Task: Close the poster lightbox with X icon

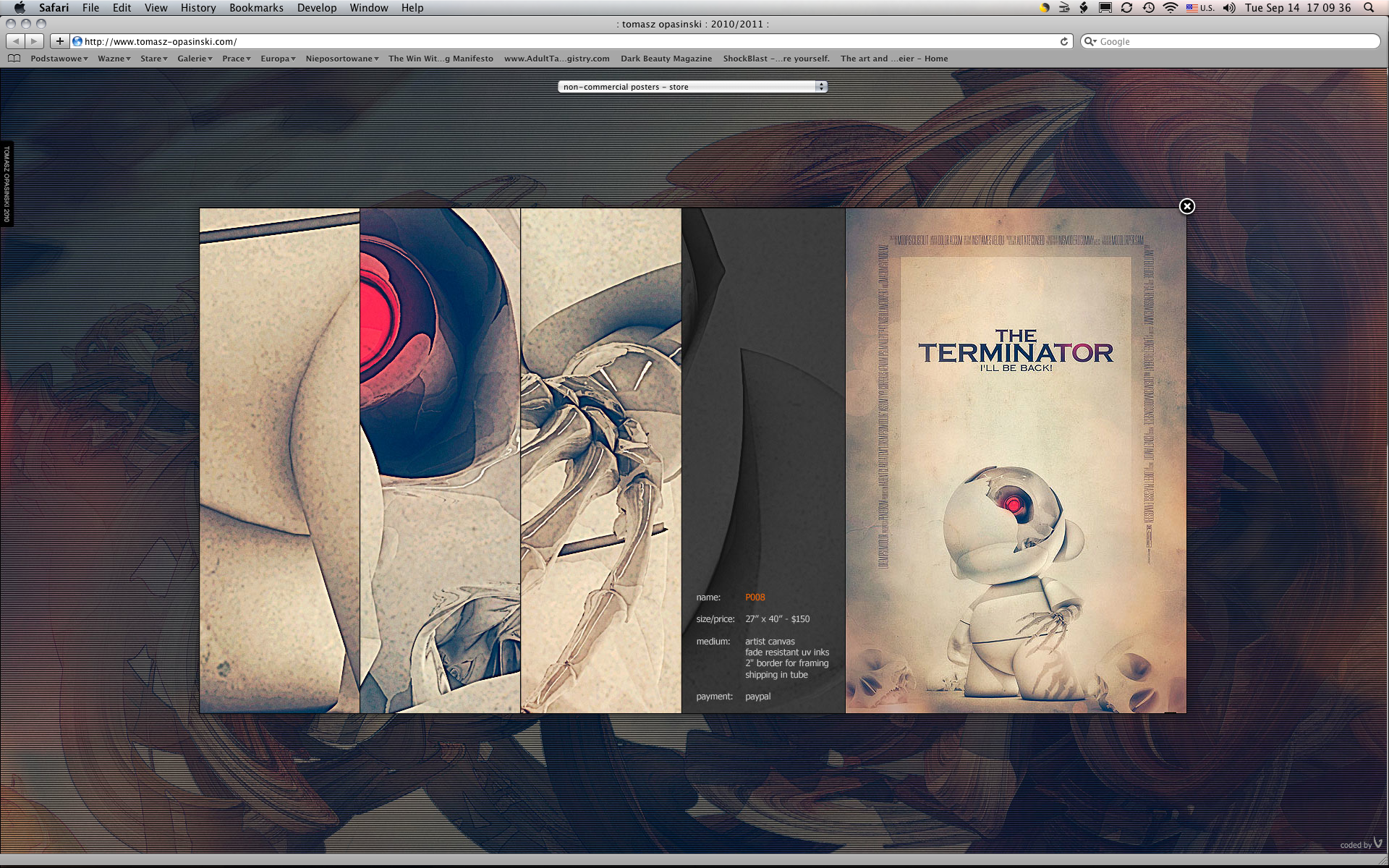Action: coord(1186,207)
